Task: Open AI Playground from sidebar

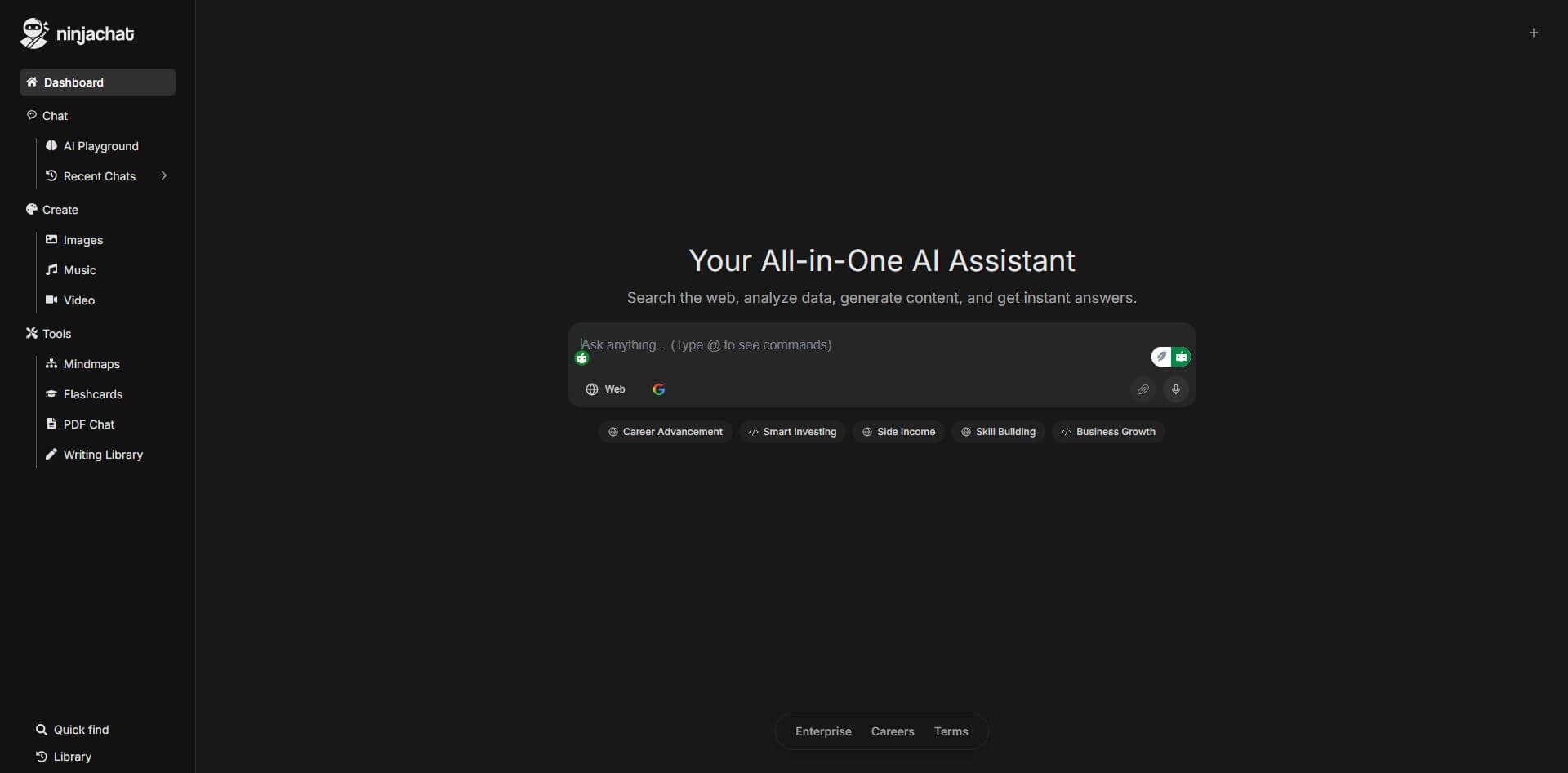Action: pos(100,146)
